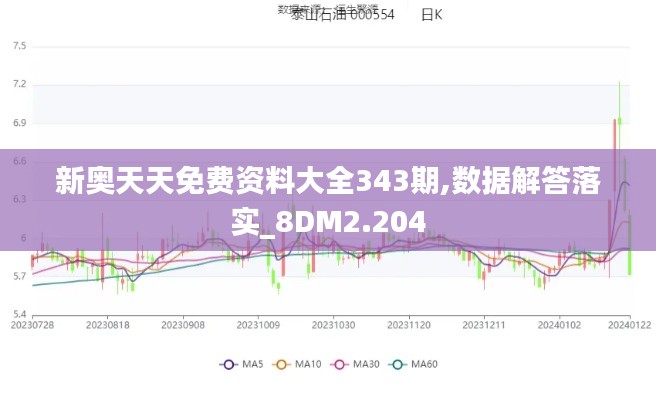Toggle the MA5 legend series
The width and height of the screenshot is (656, 400).
pos(241,364)
